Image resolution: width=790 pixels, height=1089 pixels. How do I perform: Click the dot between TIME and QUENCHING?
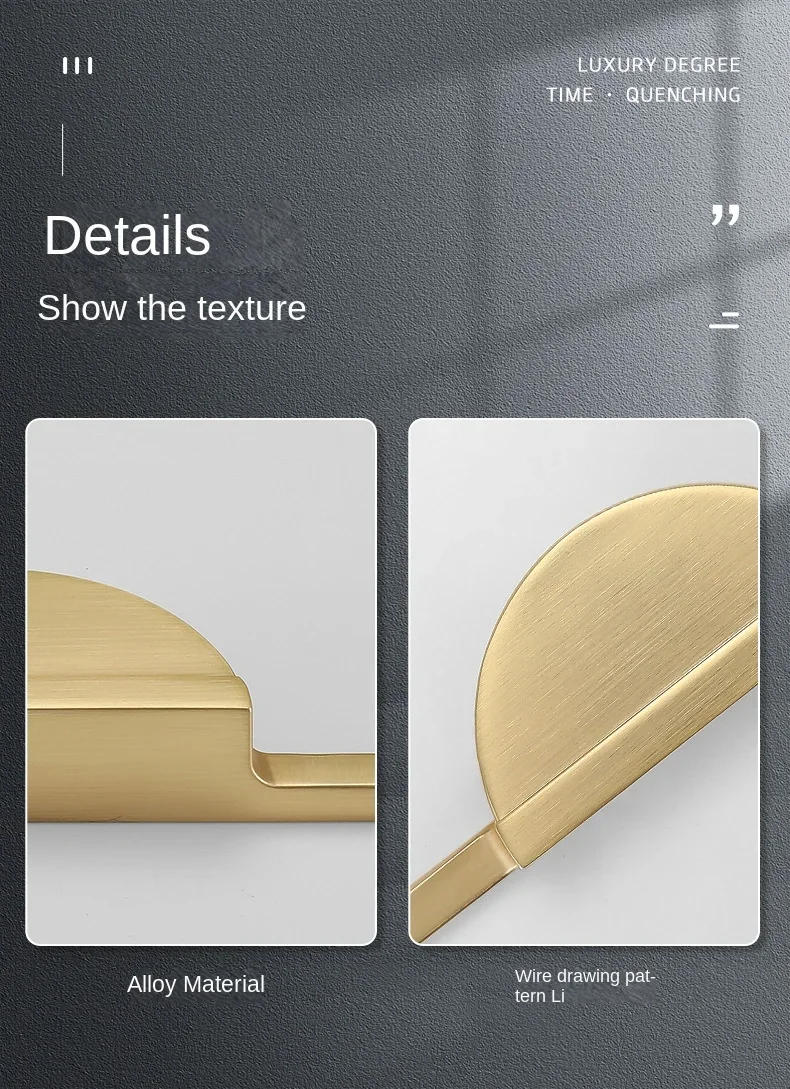click(609, 94)
